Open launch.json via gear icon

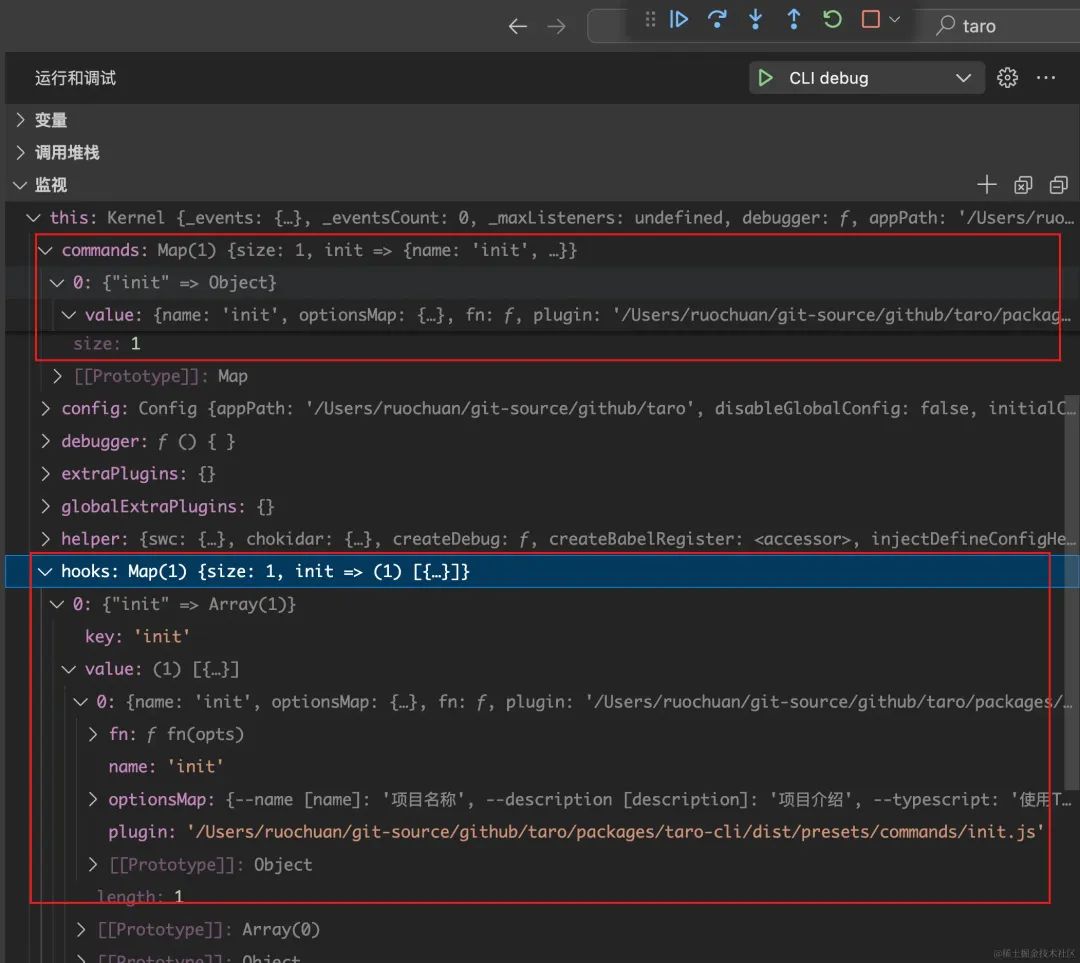coord(1007,78)
